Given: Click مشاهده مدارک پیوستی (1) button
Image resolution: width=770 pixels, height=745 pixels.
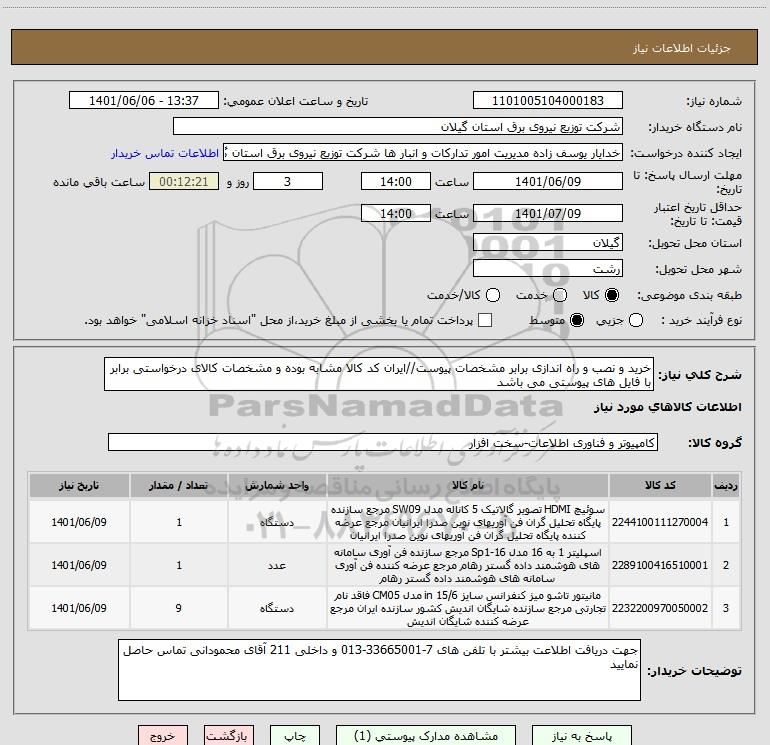Looking at the screenshot, I should [x=426, y=736].
